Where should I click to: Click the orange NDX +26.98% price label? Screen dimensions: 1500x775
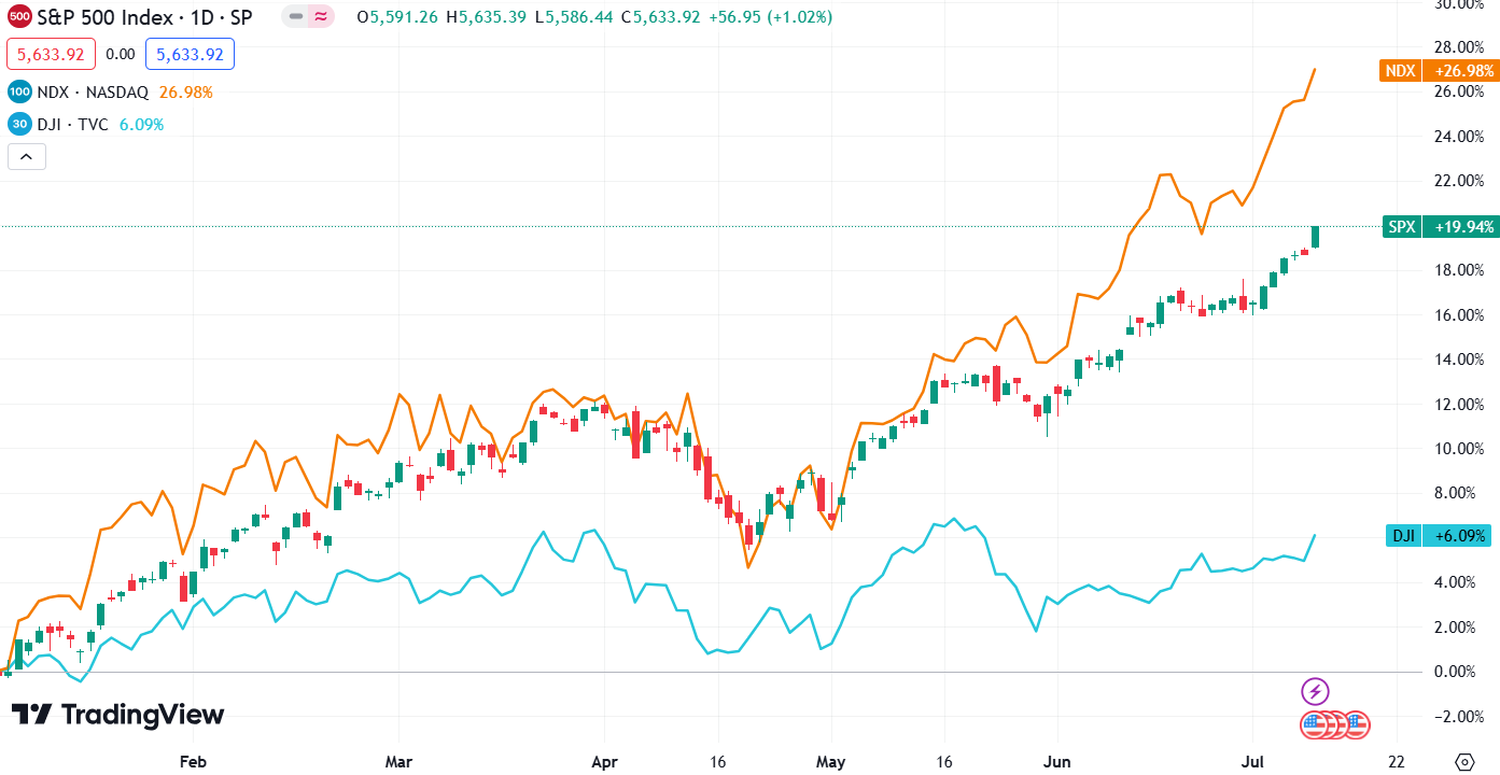pyautogui.click(x=1439, y=70)
